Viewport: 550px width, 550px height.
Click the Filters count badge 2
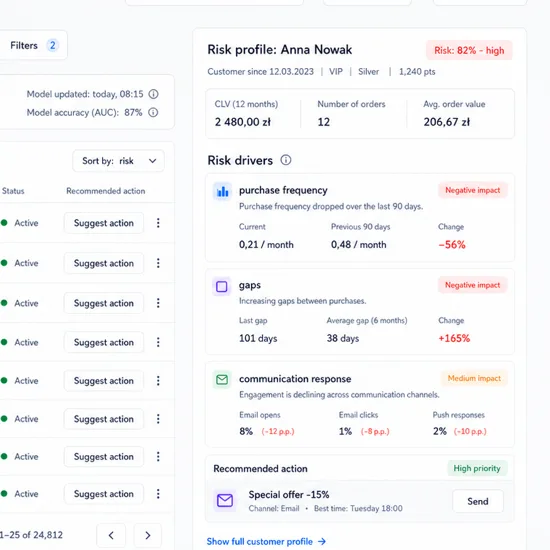[52, 45]
